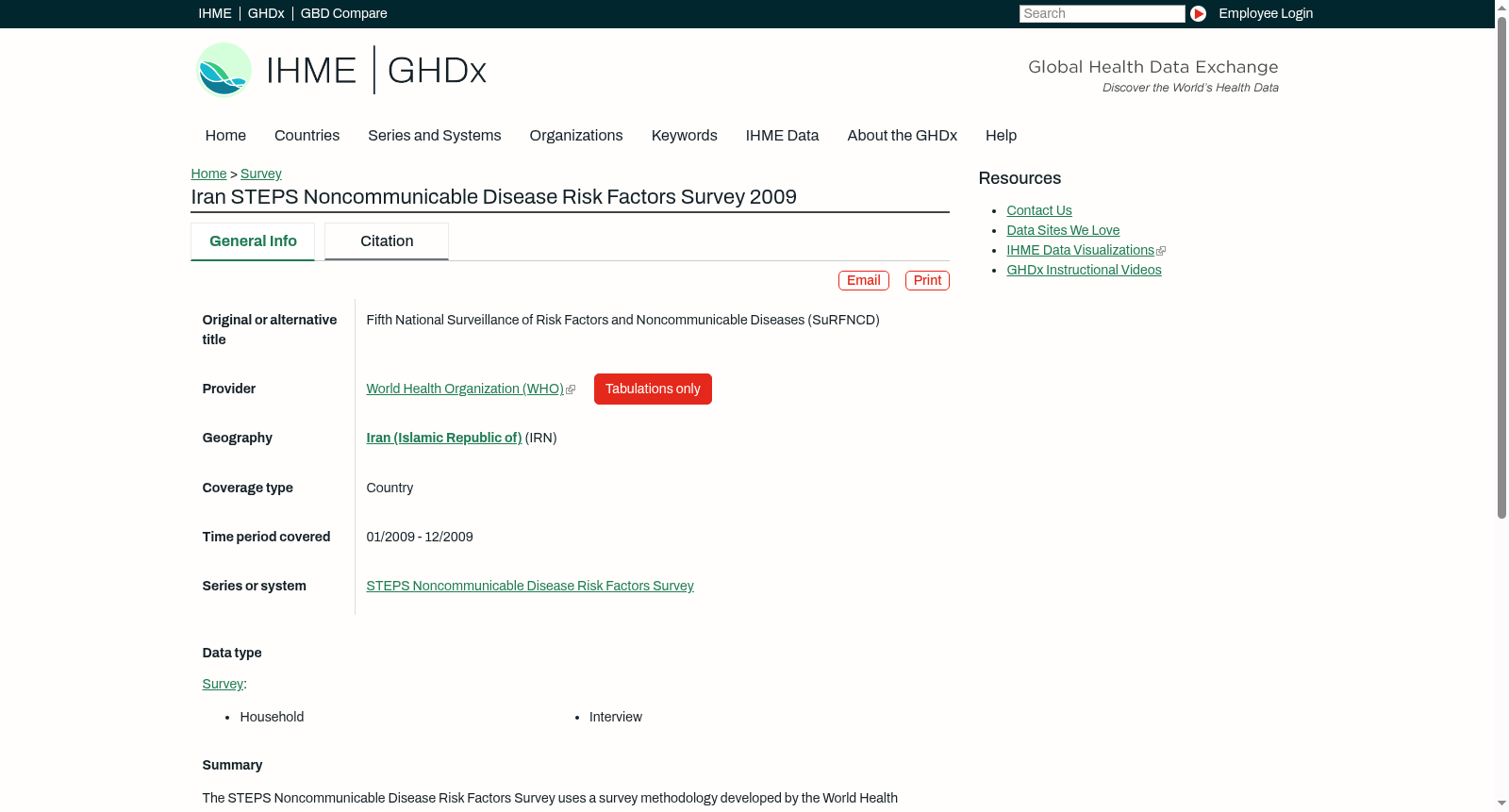This screenshot has height=812, width=1509.
Task: Click GBD Compare link in top bar
Action: [x=343, y=14]
